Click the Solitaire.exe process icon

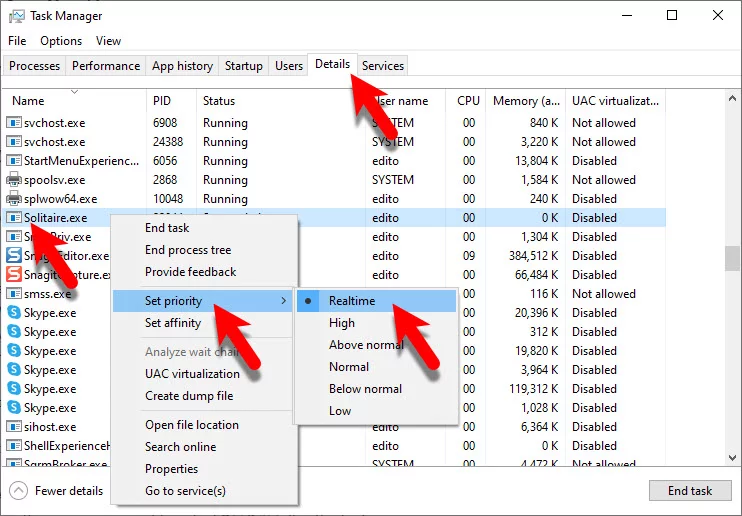14,218
